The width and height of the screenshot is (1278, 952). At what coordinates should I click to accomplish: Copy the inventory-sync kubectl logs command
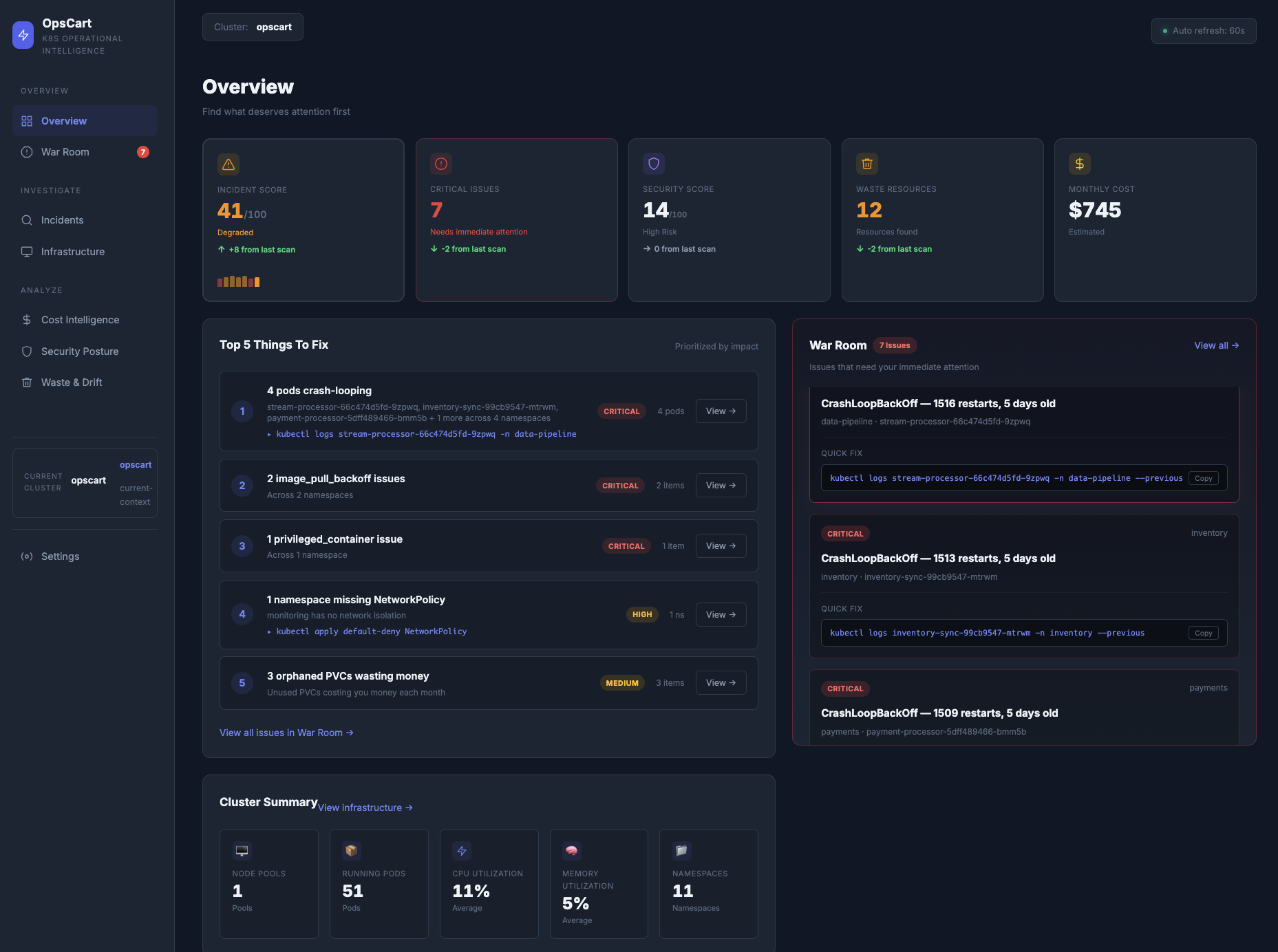click(1203, 634)
